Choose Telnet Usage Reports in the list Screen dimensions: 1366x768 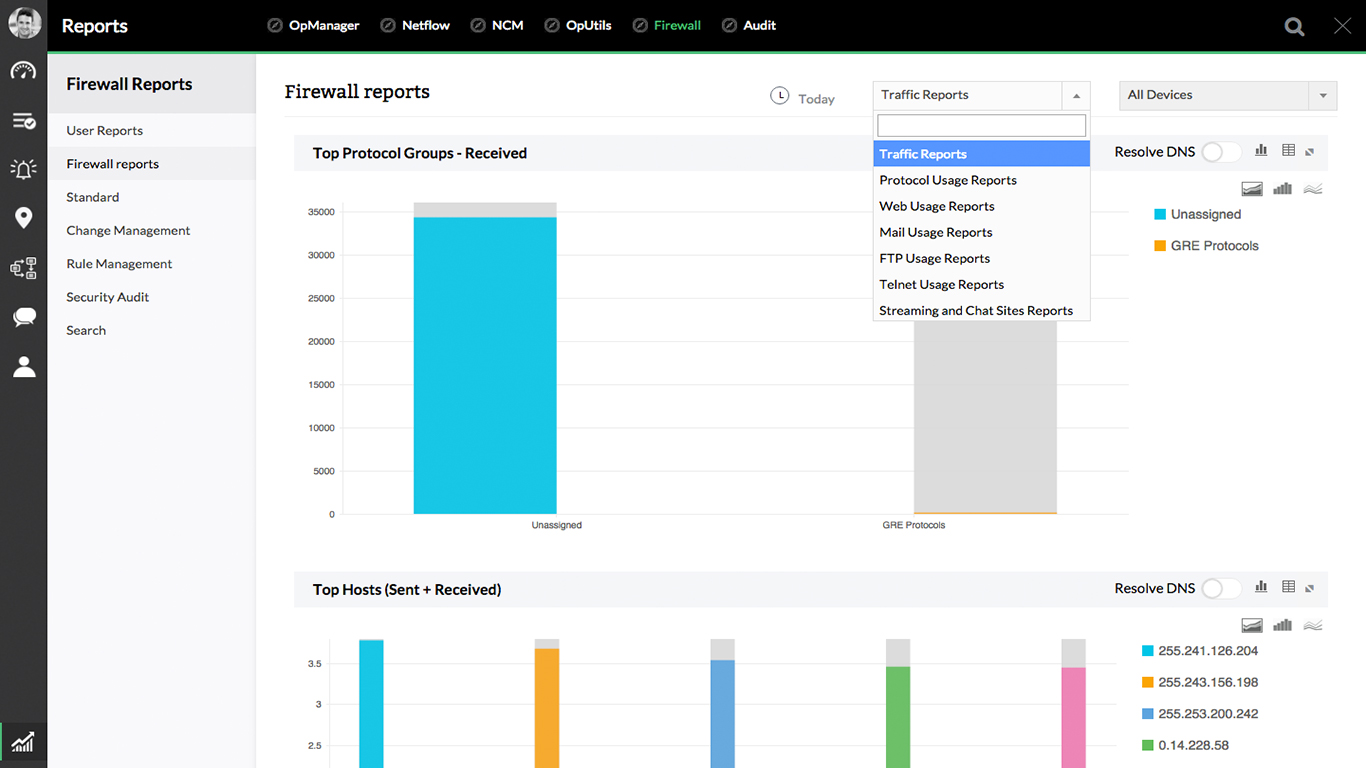[x=981, y=284]
